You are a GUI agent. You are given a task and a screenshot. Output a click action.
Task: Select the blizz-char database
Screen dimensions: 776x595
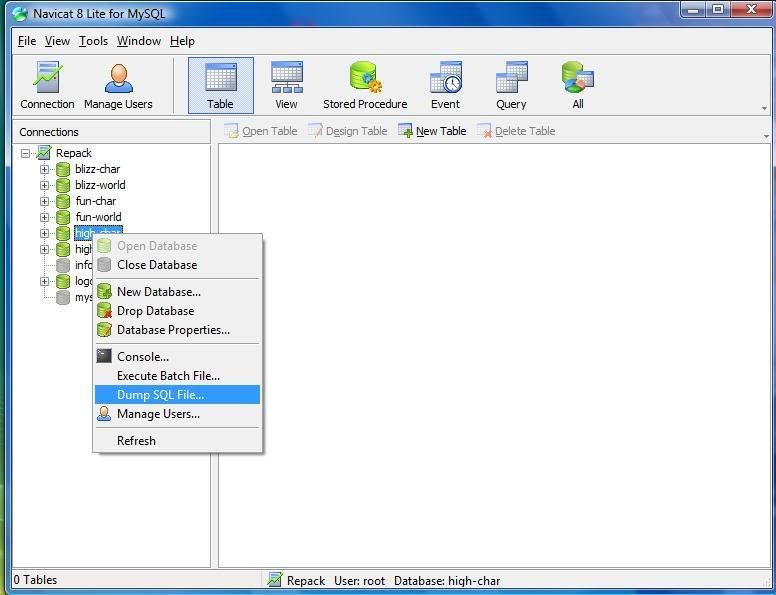pyautogui.click(x=97, y=169)
